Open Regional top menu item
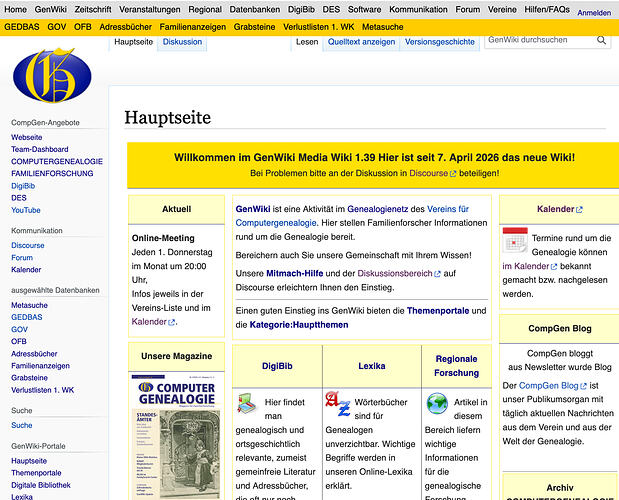Viewport: 619px width, 500px height. [205, 9]
